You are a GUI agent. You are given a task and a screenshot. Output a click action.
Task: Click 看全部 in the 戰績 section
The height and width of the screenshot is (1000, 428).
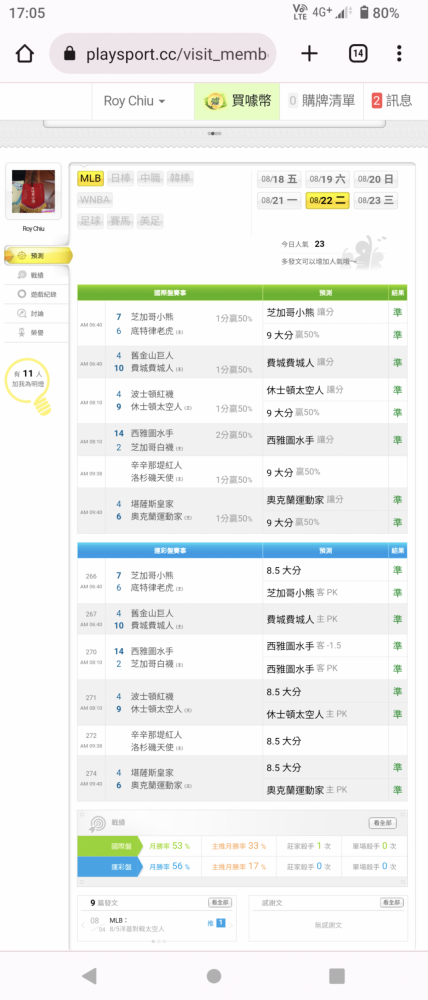tap(383, 823)
